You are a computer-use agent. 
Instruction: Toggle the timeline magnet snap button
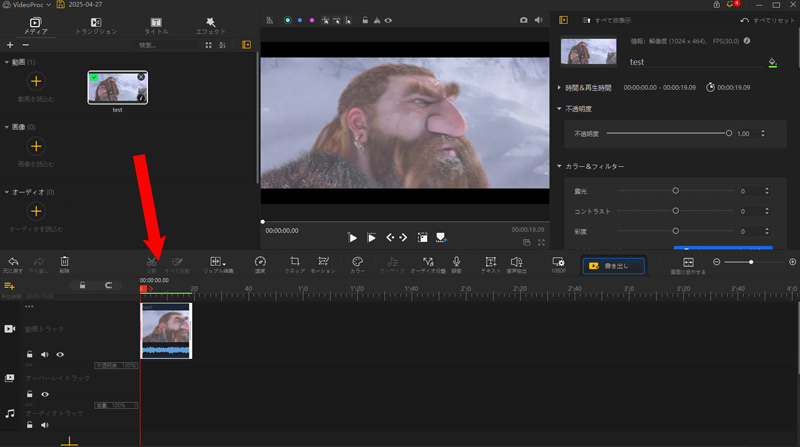pyautogui.click(x=109, y=285)
